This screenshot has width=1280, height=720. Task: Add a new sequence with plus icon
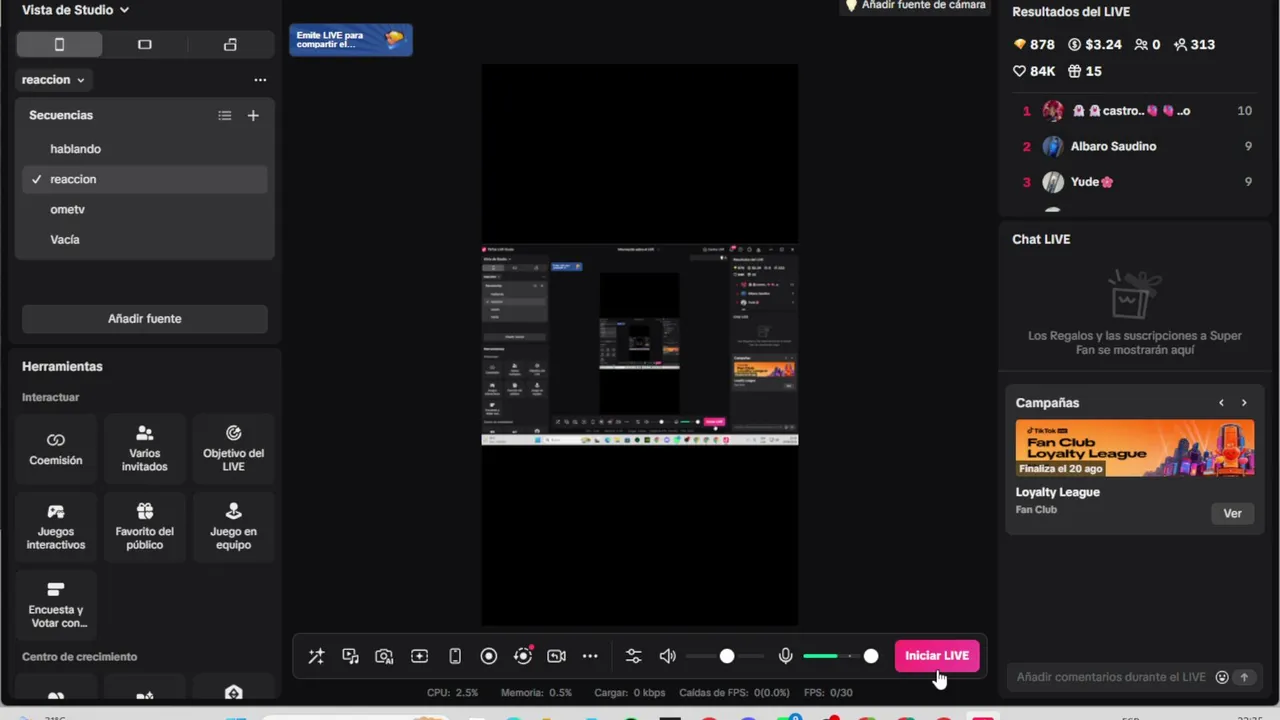point(253,116)
